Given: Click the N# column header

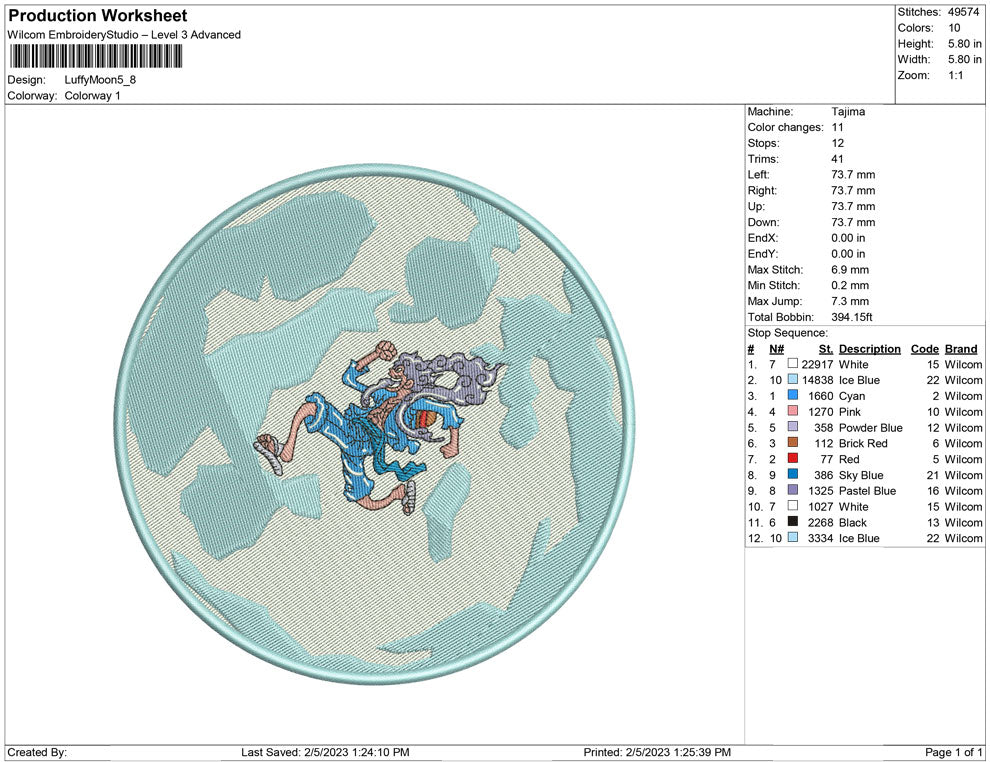Looking at the screenshot, I should tap(776, 349).
